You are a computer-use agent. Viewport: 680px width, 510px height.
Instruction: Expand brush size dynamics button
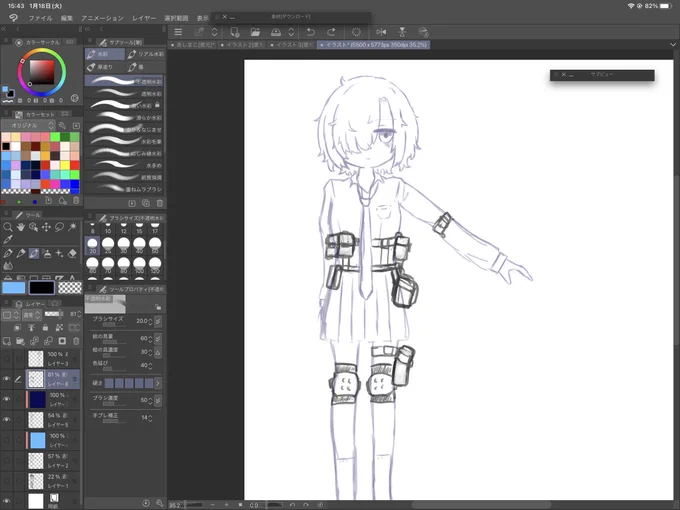pos(158,321)
